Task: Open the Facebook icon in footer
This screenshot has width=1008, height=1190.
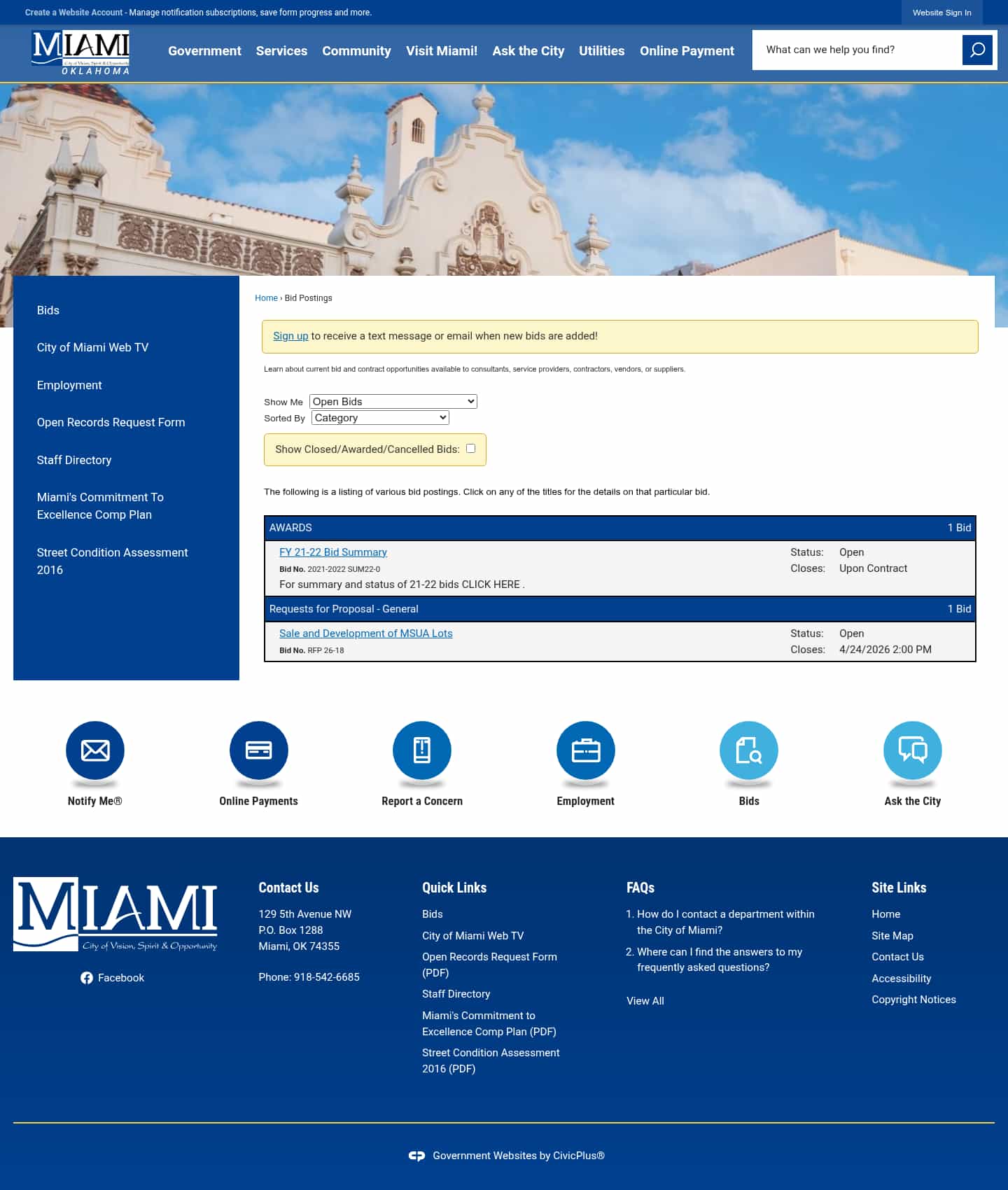Action: (x=87, y=978)
